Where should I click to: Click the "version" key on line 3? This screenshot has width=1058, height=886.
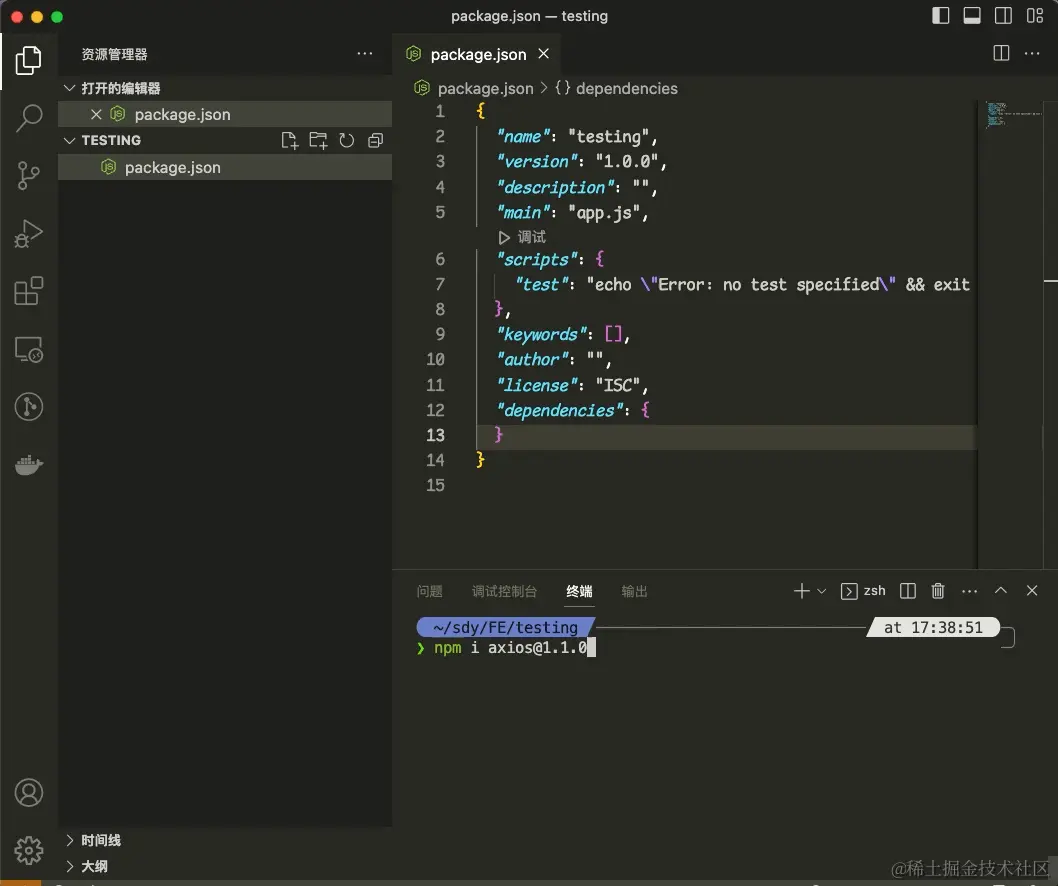click(536, 162)
